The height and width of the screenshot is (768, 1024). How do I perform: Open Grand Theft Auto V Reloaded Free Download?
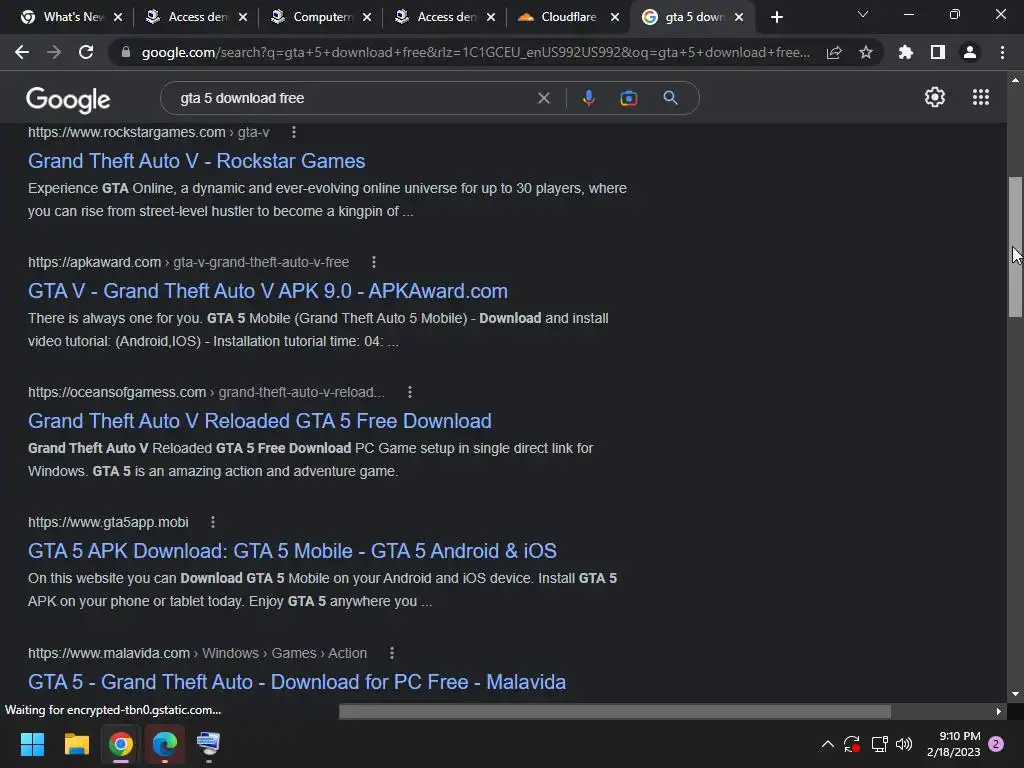coord(260,421)
